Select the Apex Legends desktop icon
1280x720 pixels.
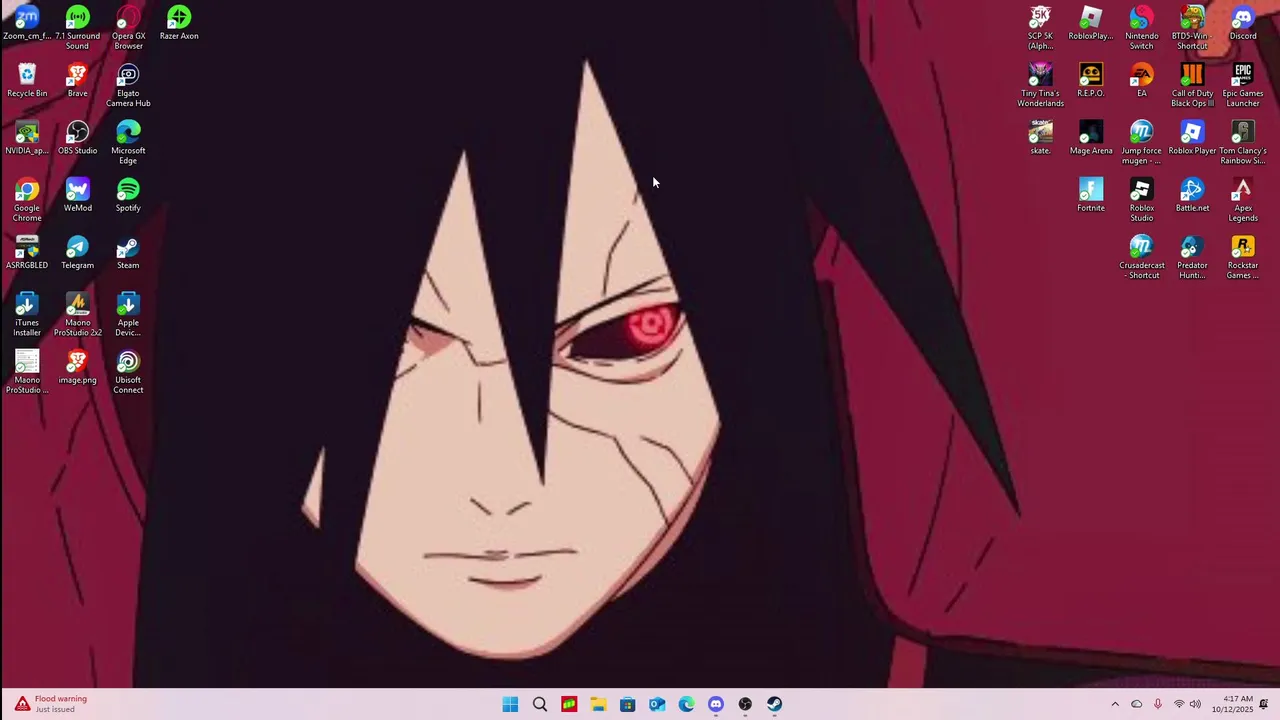[x=1243, y=201]
